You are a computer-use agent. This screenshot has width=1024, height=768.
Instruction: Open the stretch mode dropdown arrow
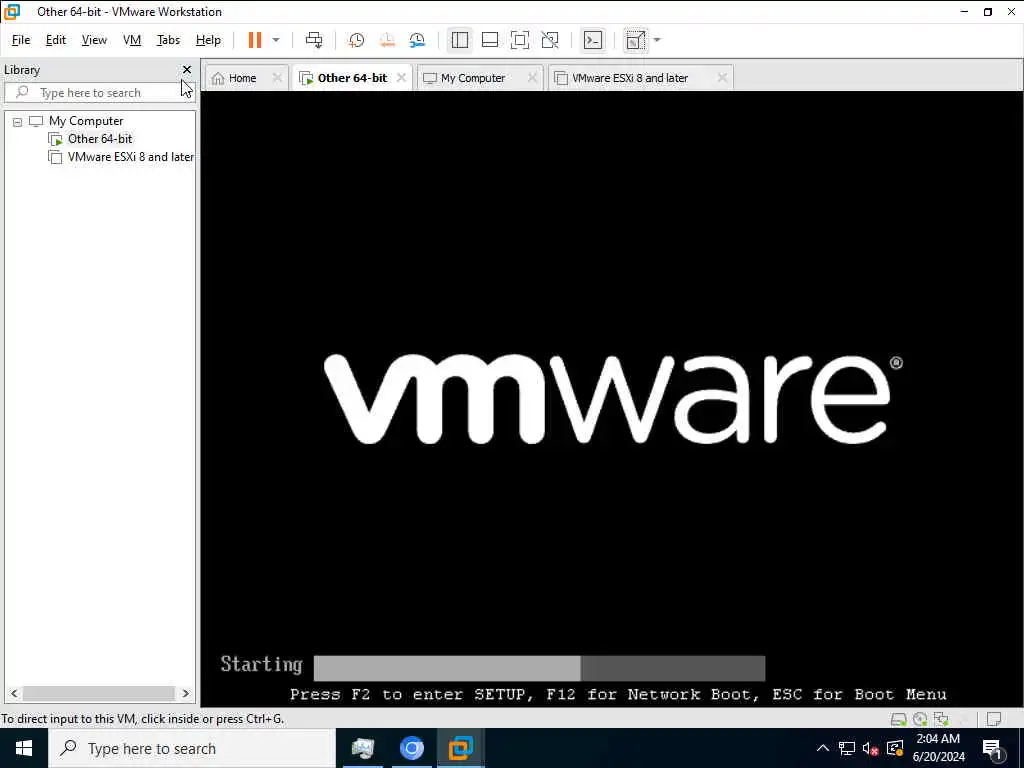(657, 40)
